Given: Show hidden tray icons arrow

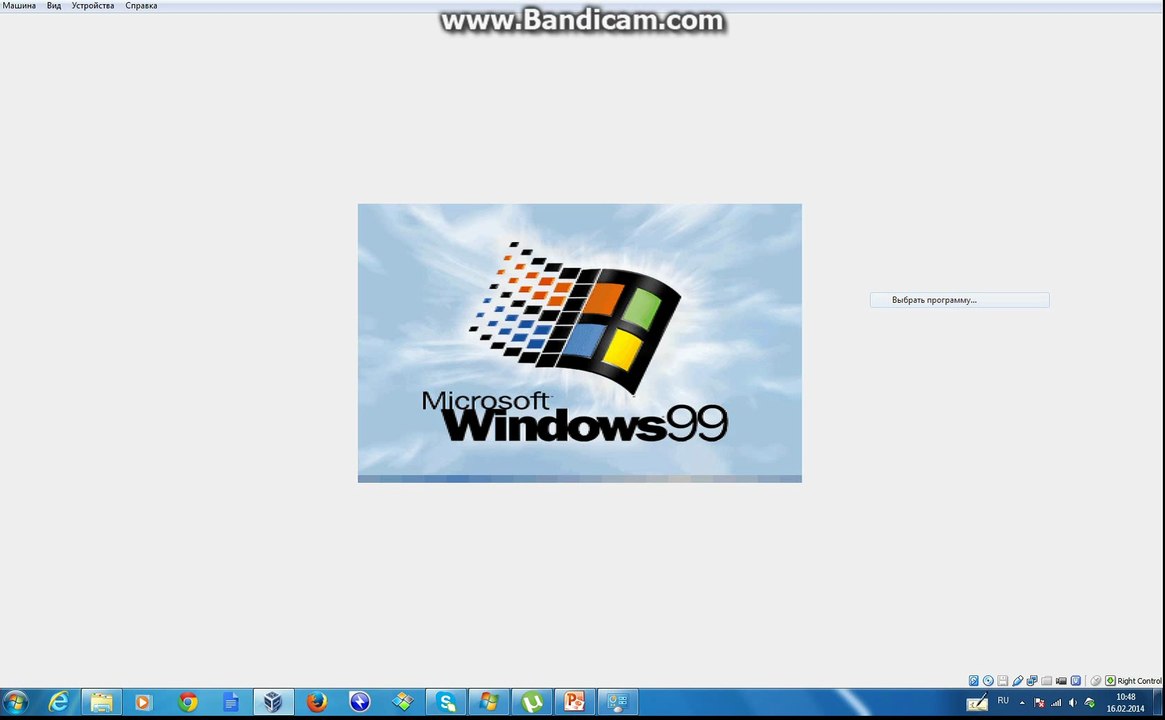Looking at the screenshot, I should click(x=1022, y=703).
